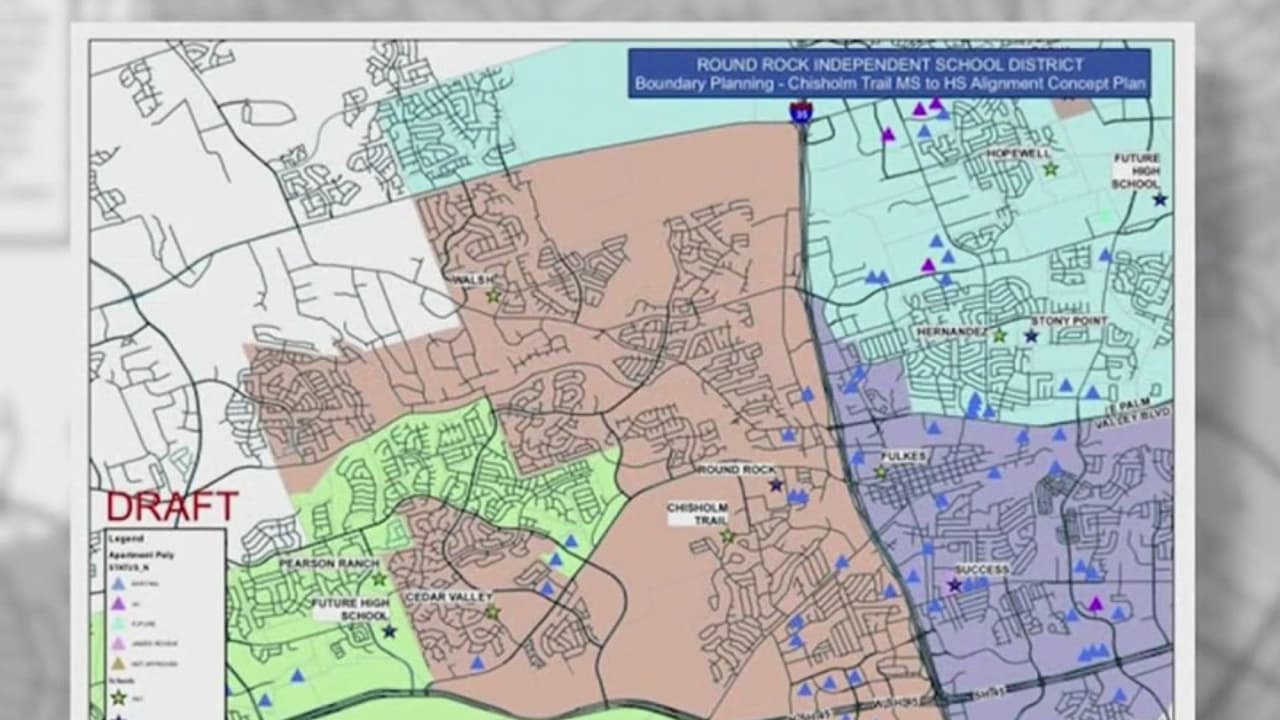Select the Cedar Valley star marker
The height and width of the screenshot is (720, 1280).
click(491, 612)
